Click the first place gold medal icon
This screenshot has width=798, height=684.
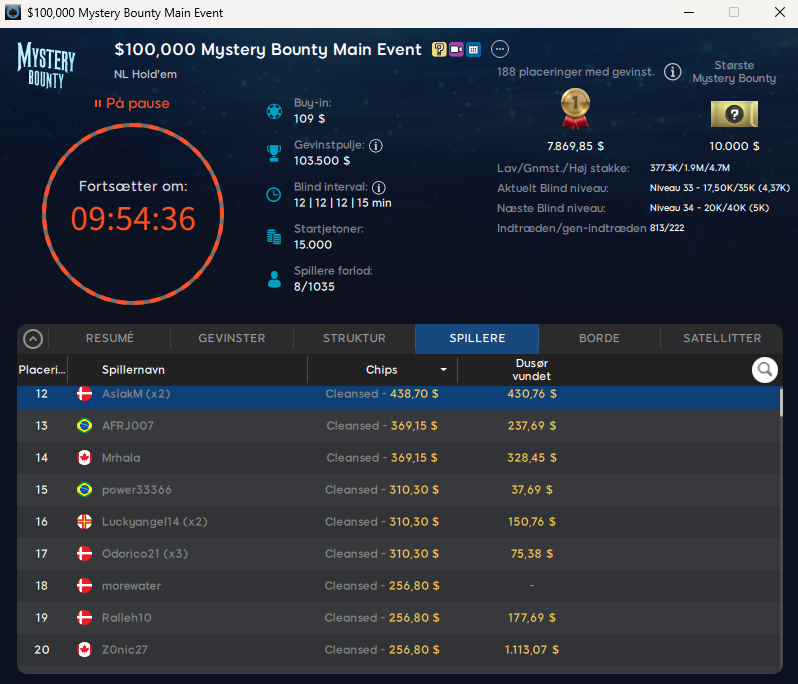point(575,109)
